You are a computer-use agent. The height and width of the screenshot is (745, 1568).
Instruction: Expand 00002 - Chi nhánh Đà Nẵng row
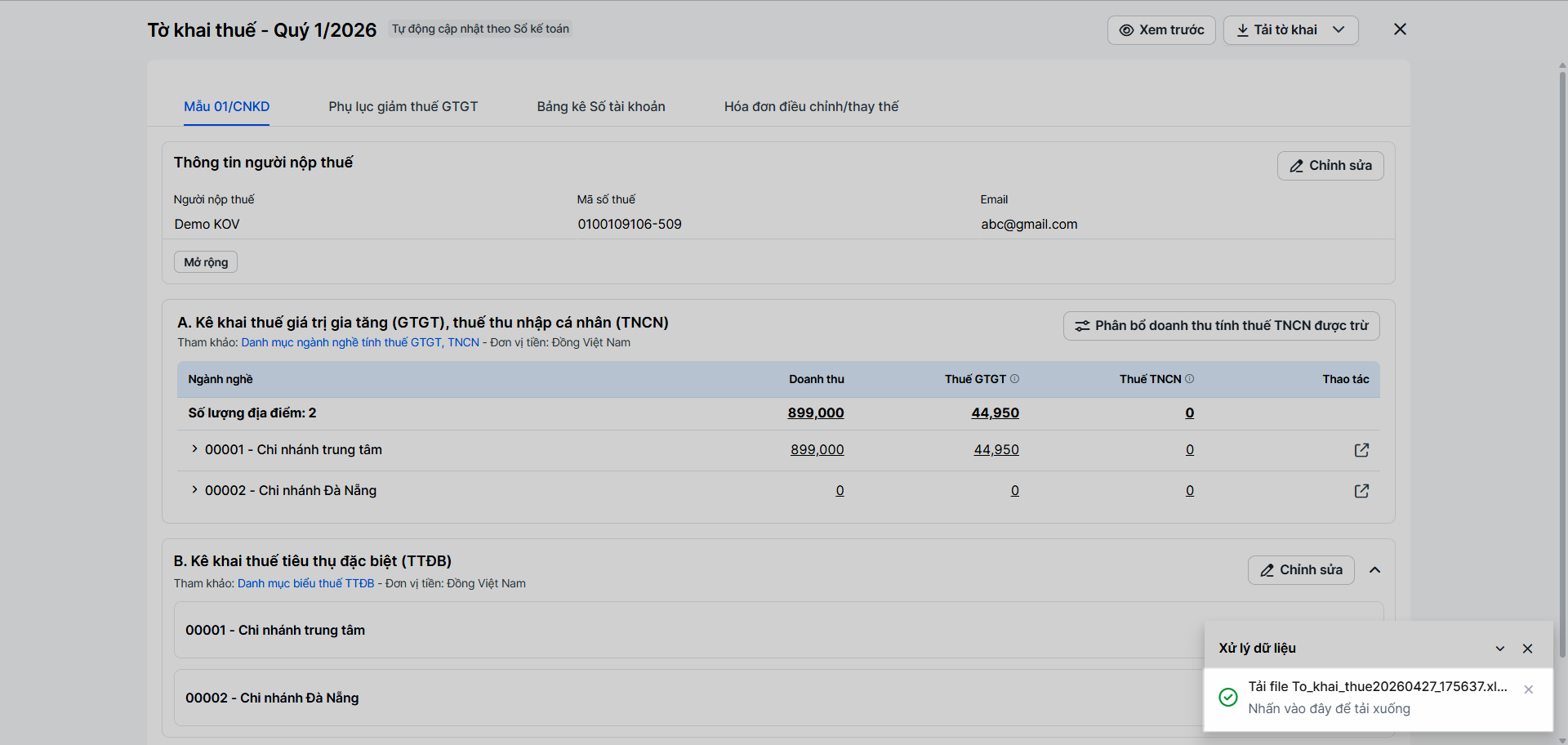coord(194,490)
